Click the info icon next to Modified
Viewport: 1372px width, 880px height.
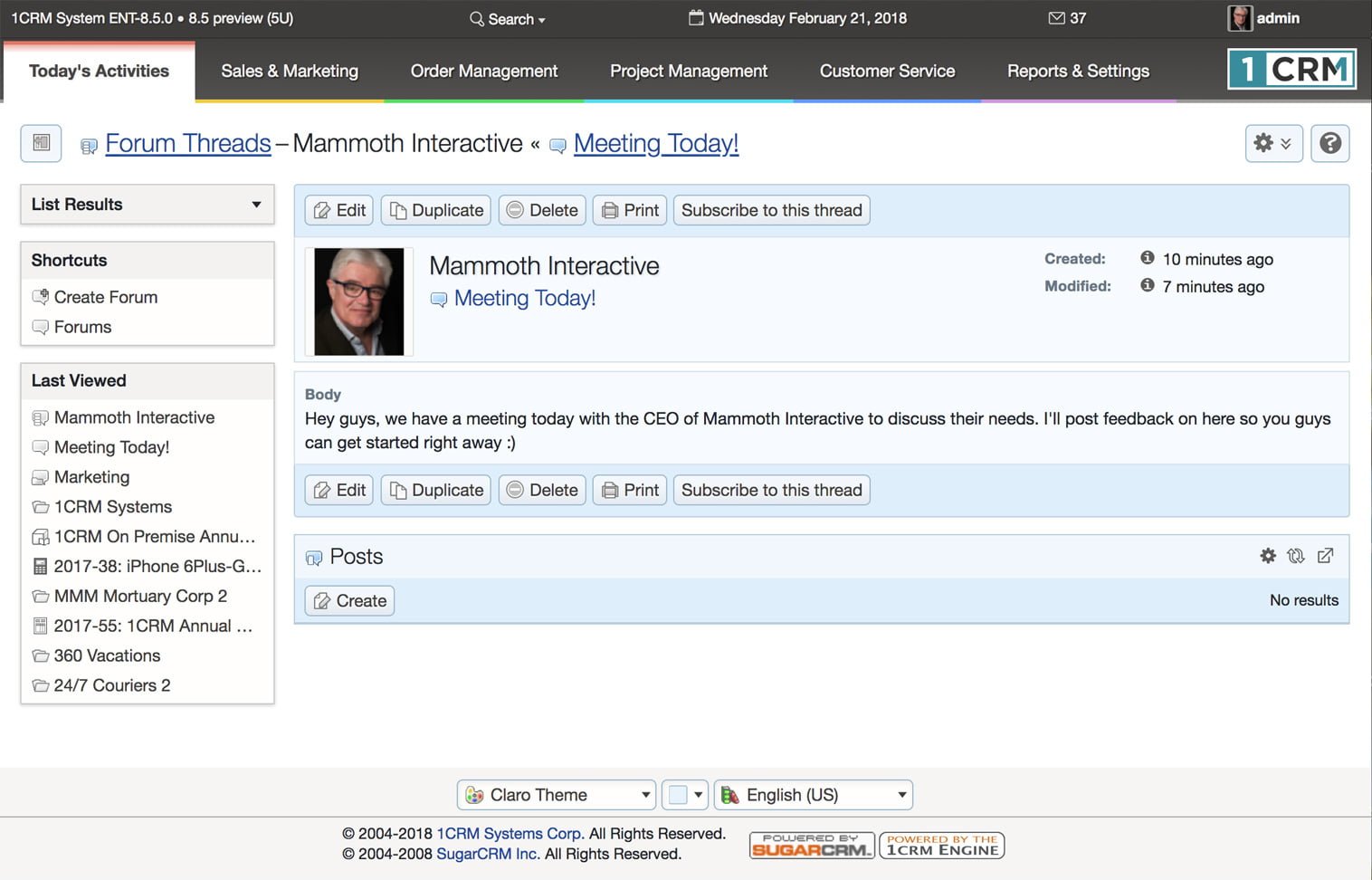click(1147, 285)
